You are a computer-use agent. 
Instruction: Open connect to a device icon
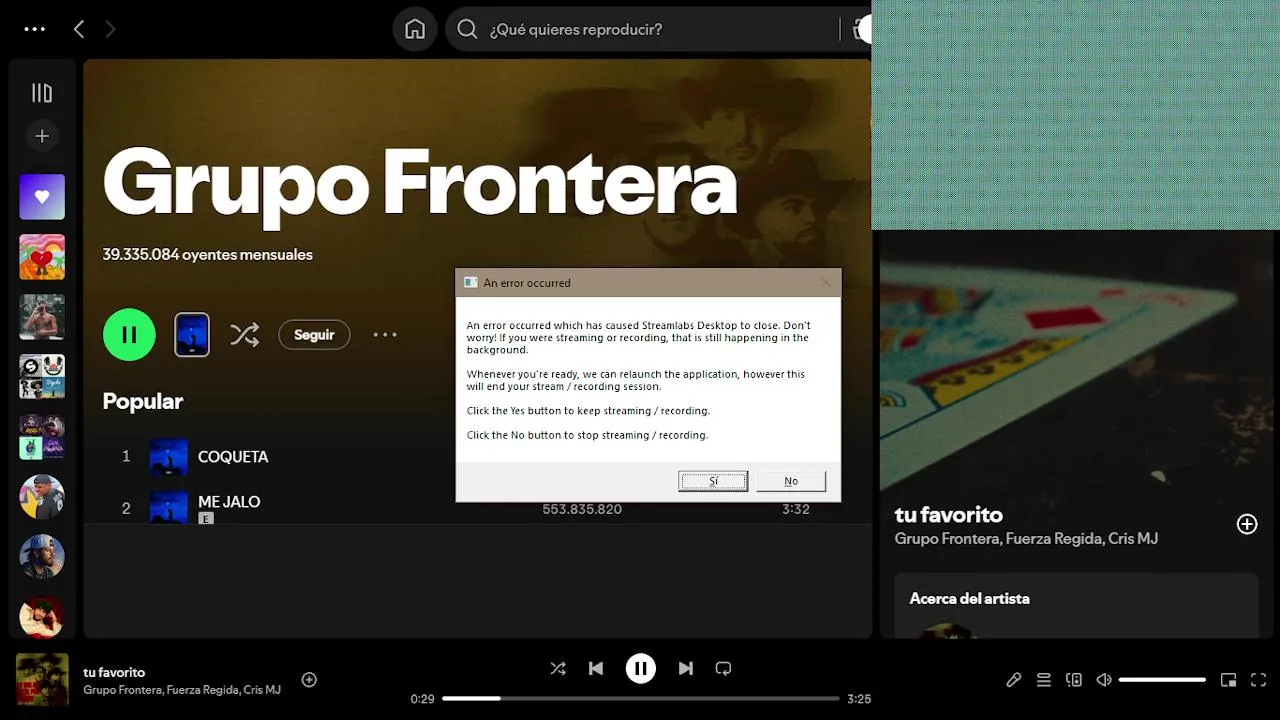(1074, 680)
